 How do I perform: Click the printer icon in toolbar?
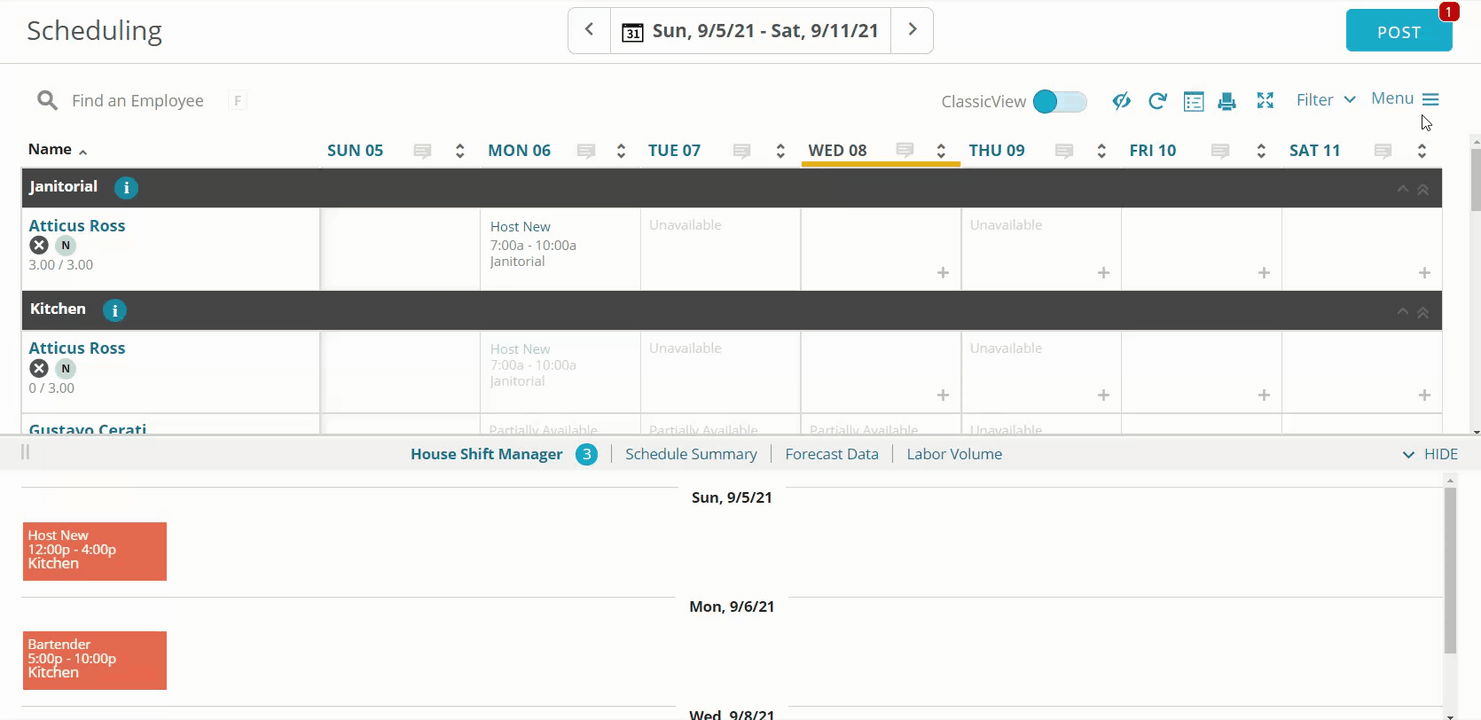[x=1227, y=101]
